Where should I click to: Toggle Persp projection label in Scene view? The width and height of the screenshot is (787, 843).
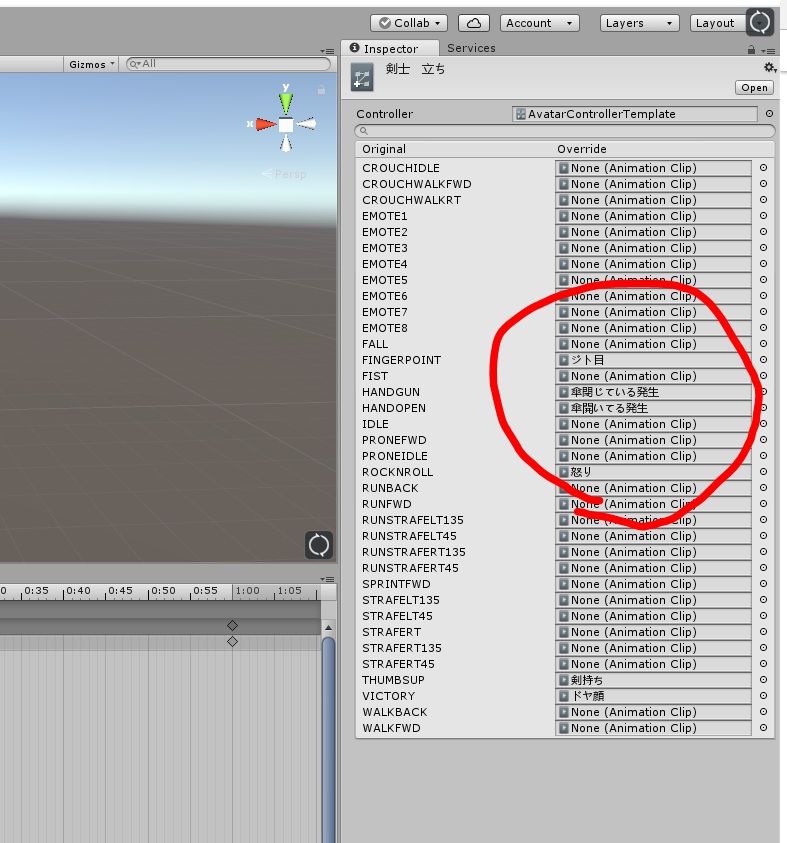coord(284,174)
